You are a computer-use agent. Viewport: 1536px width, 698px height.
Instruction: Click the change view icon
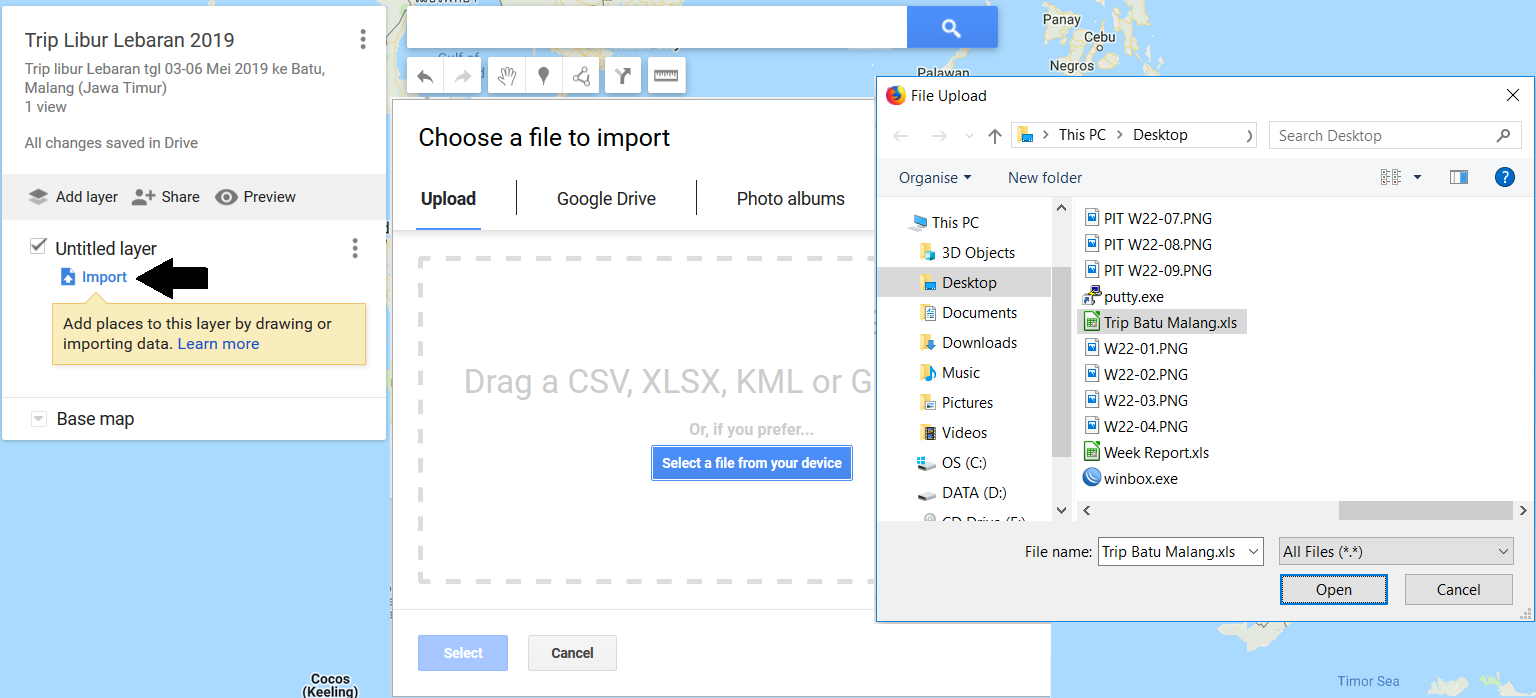1391,177
